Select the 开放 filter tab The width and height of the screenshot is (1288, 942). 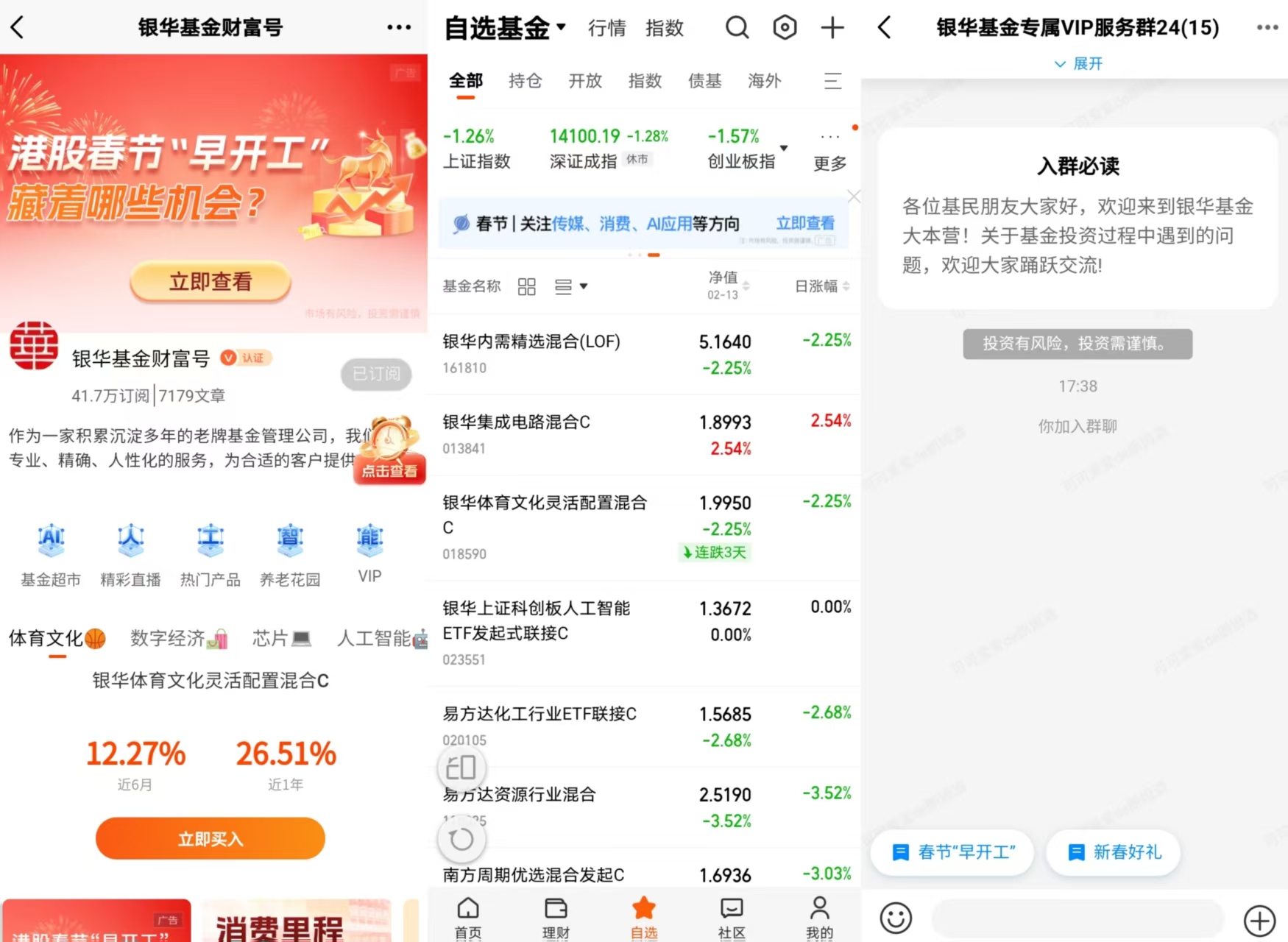coord(585,81)
